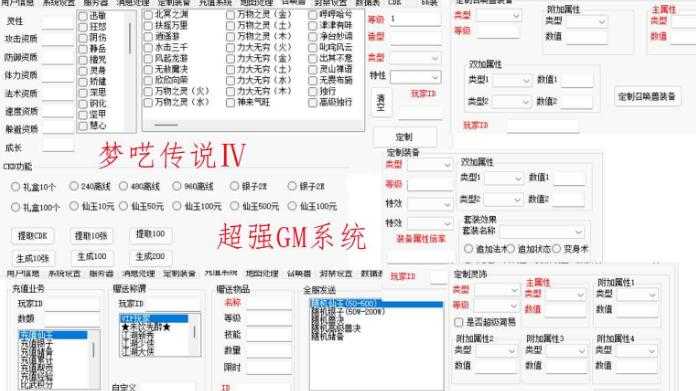The height and width of the screenshot is (391, 696).
Task: Select the 仙玉10元 radio option
Action: [74, 206]
